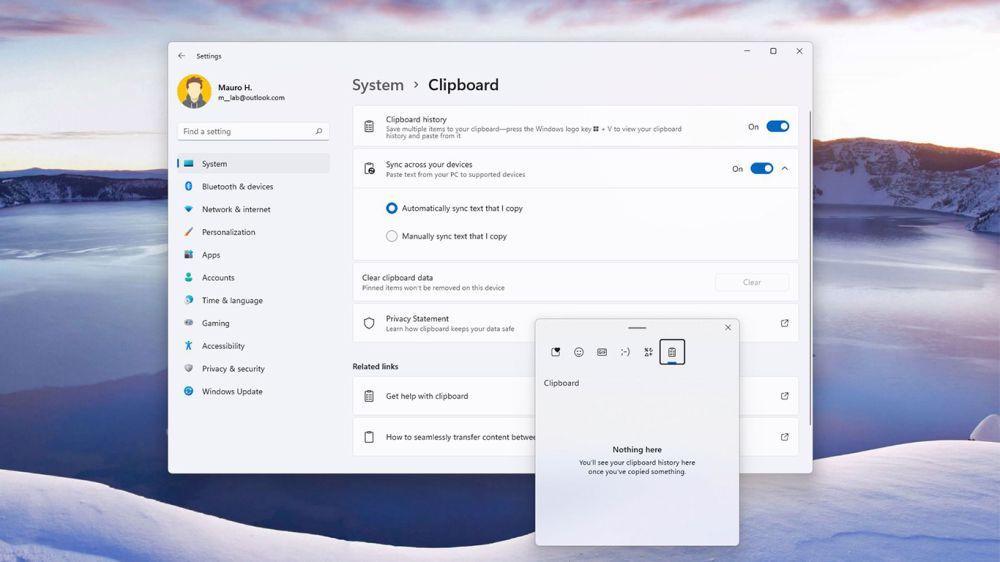Click the Privacy Statement text
This screenshot has width=1000, height=562.
tap(417, 318)
